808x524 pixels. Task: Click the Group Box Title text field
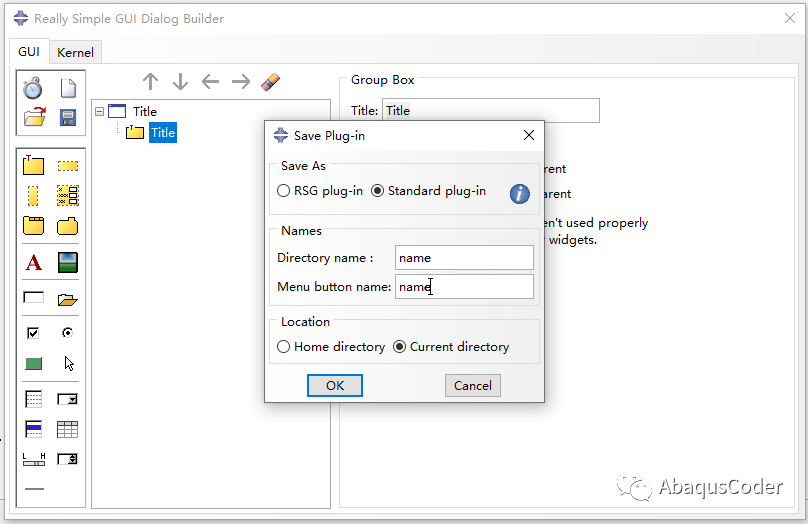[491, 110]
